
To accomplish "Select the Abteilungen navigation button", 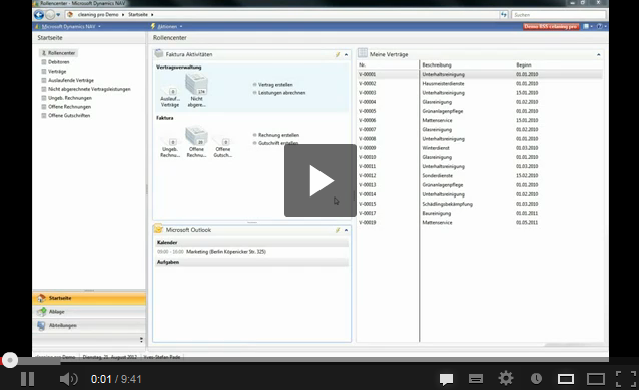I will (89, 325).
